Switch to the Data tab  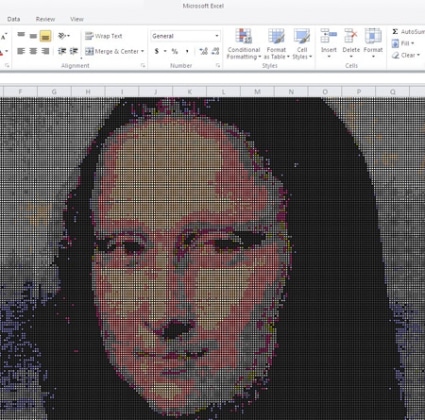pyautogui.click(x=14, y=19)
